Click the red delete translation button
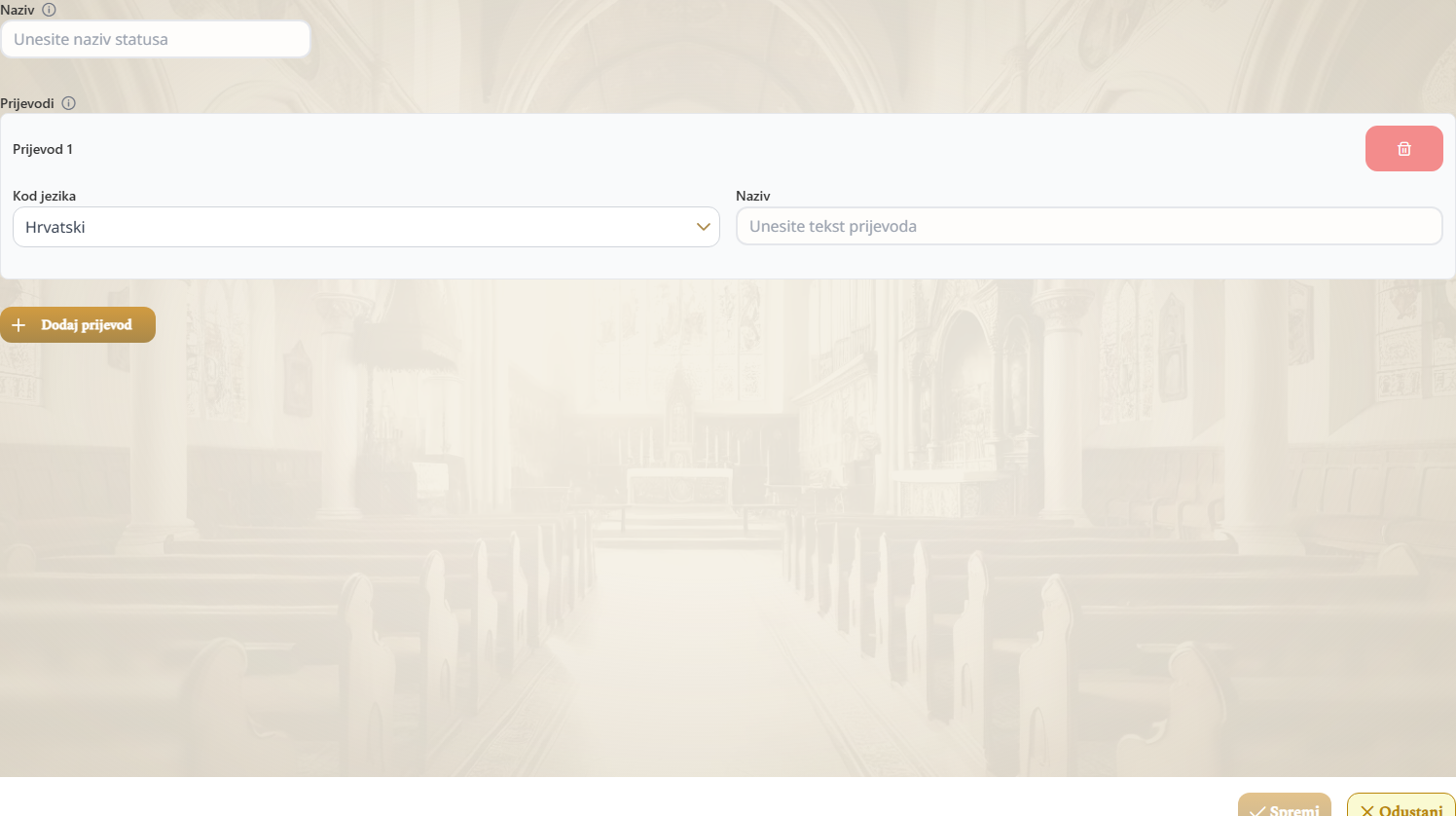 1403,149
